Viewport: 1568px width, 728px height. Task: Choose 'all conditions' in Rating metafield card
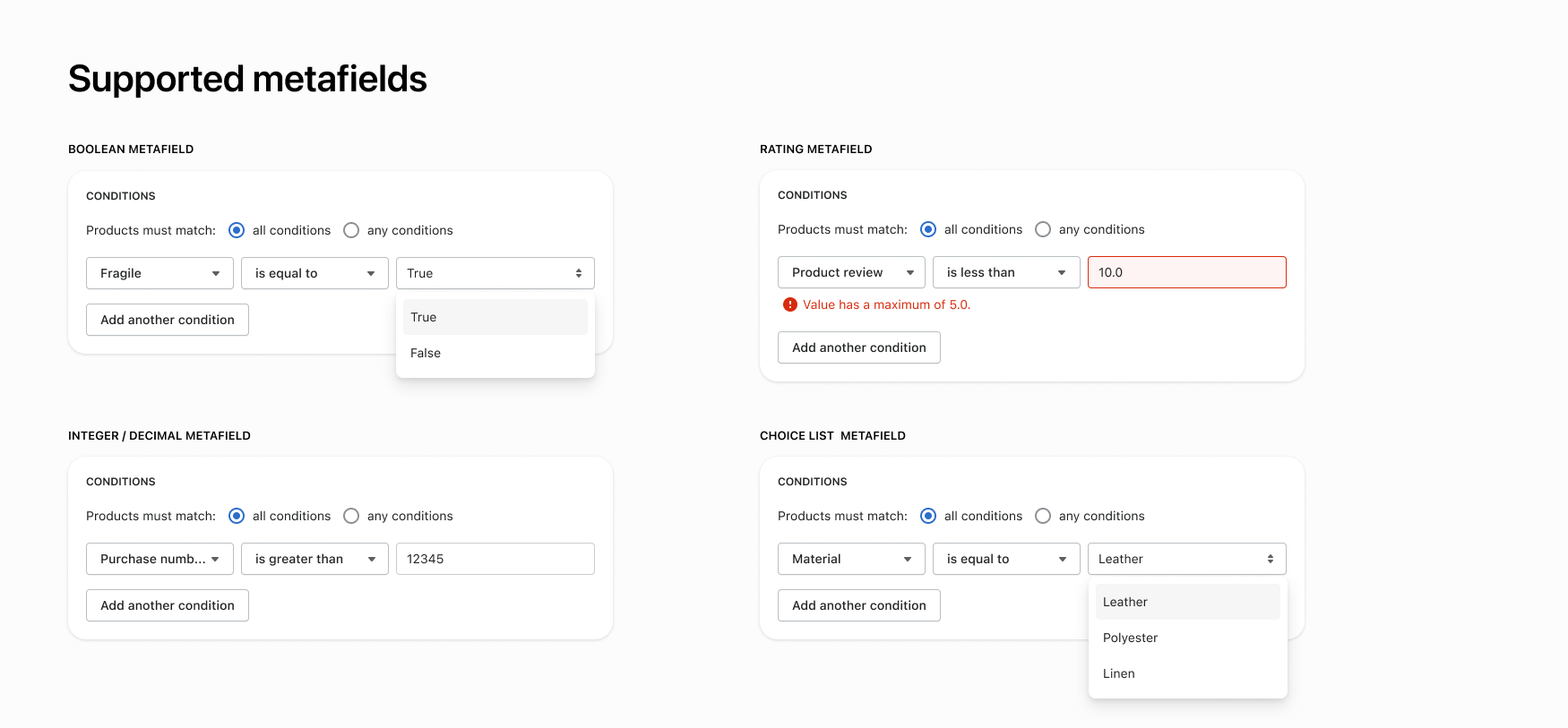(928, 229)
